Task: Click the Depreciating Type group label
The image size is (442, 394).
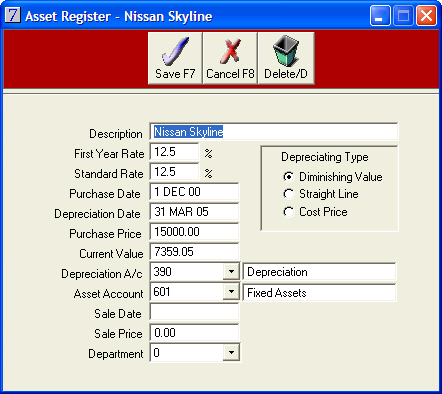Action: [x=325, y=157]
